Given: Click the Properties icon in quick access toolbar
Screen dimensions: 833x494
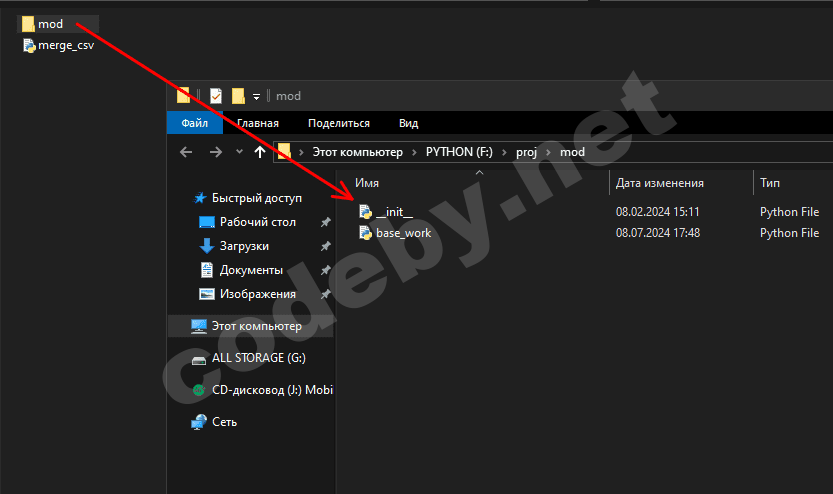Looking at the screenshot, I should 216,96.
